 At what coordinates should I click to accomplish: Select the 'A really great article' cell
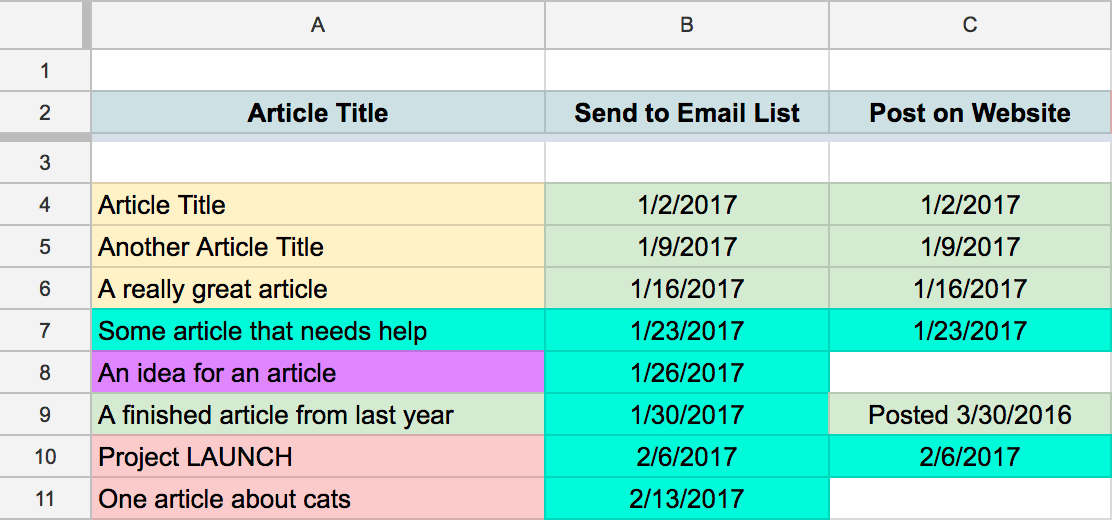318,289
